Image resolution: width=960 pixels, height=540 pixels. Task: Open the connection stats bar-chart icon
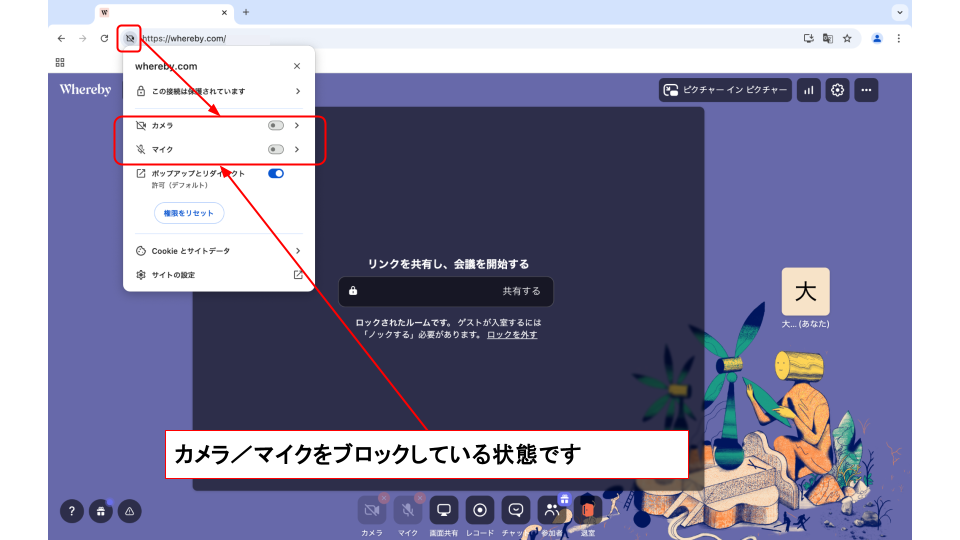(808, 90)
